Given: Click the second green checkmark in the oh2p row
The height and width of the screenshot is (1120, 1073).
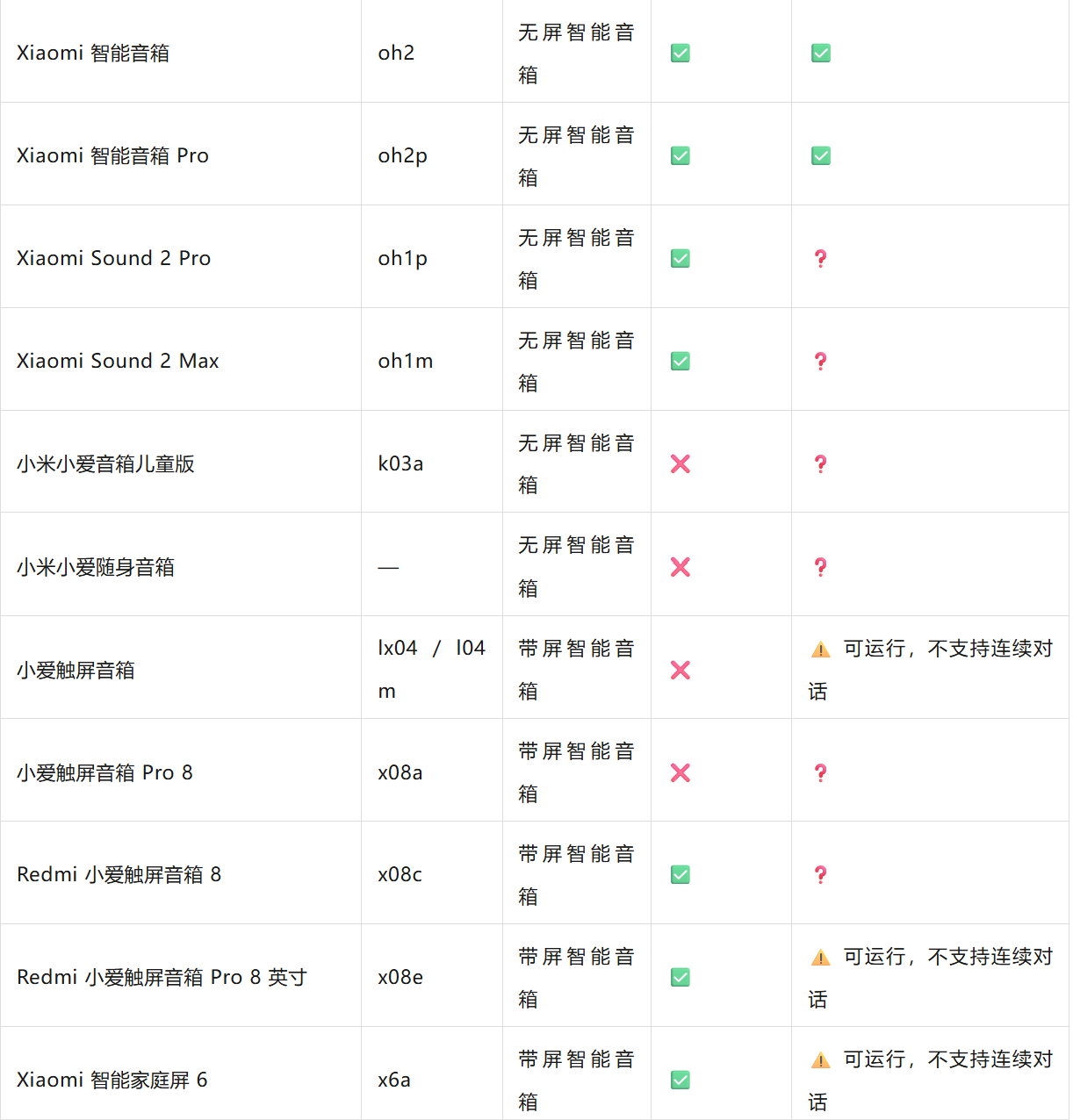Looking at the screenshot, I should click(821, 156).
